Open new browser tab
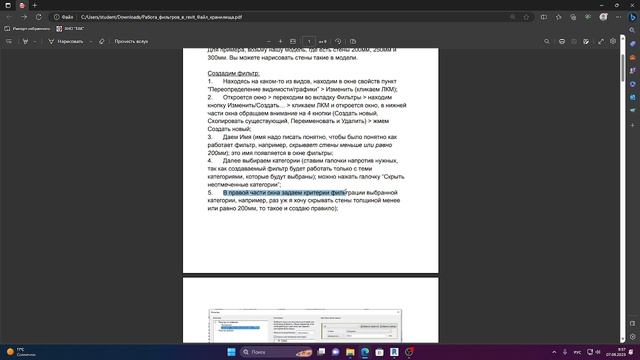 (35, 5)
